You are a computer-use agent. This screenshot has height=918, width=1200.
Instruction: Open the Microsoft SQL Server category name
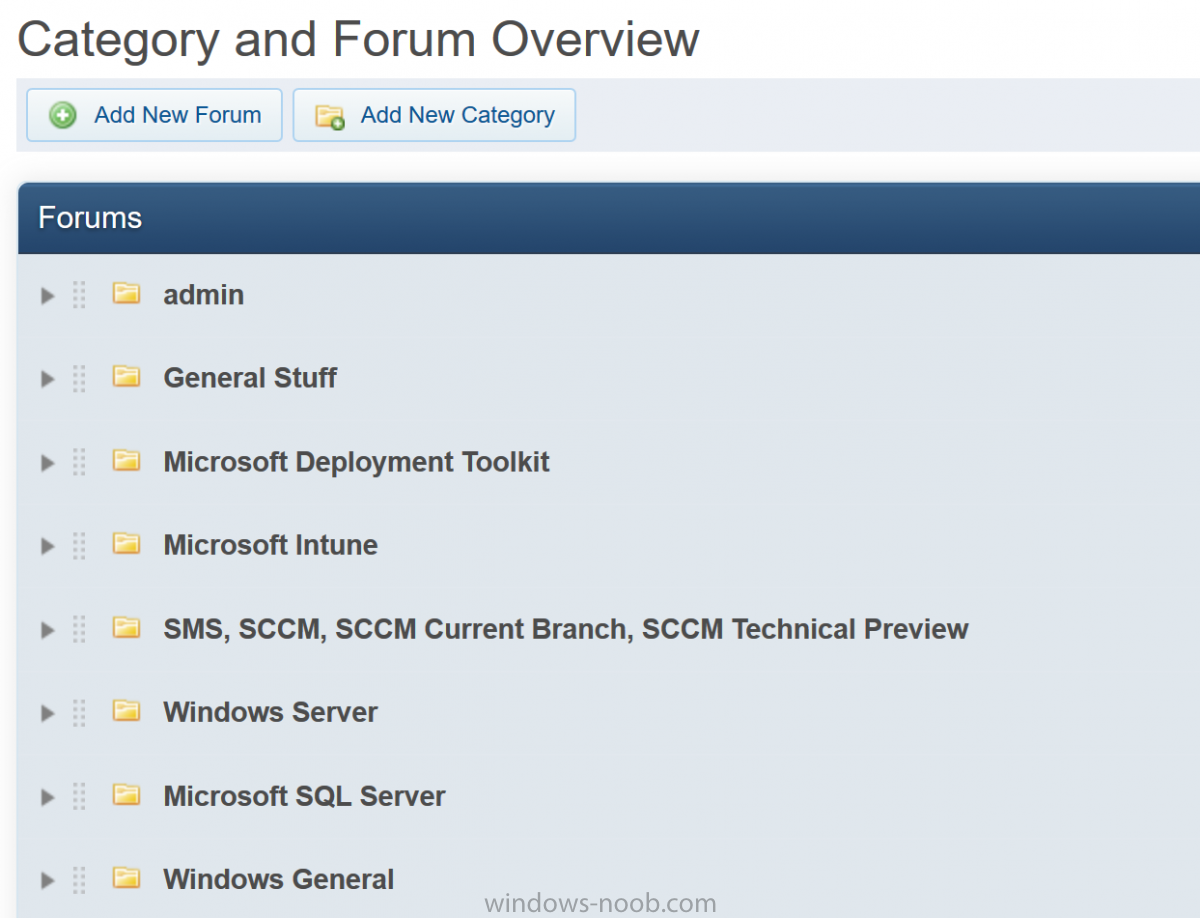coord(305,796)
